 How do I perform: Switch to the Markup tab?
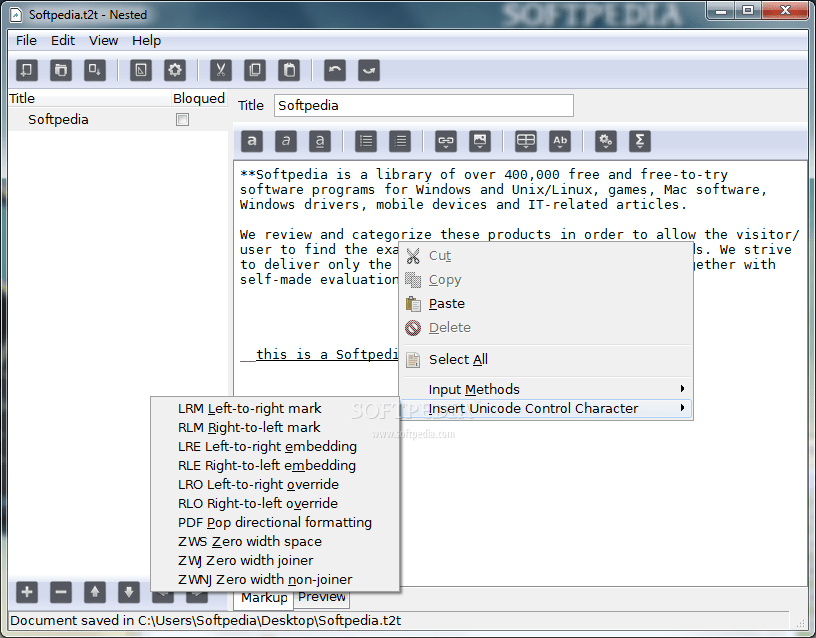coord(264,597)
